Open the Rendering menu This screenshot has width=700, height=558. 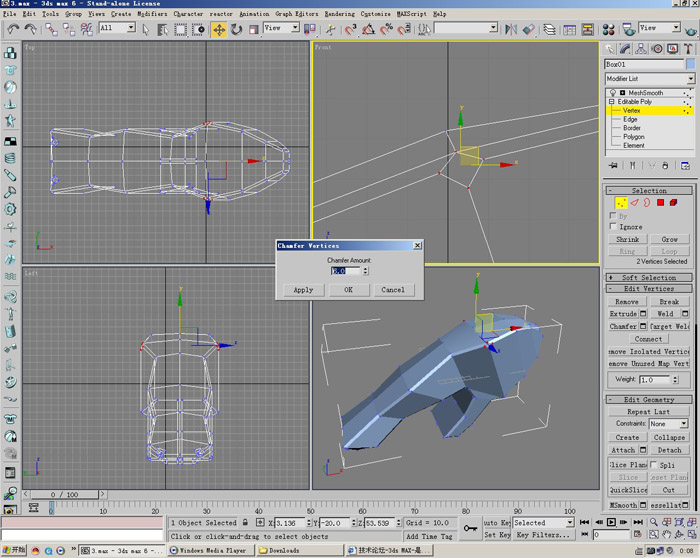339,14
